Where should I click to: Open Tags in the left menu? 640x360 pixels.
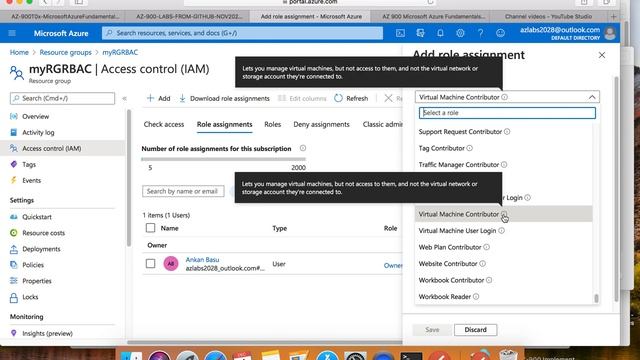pos(29,164)
